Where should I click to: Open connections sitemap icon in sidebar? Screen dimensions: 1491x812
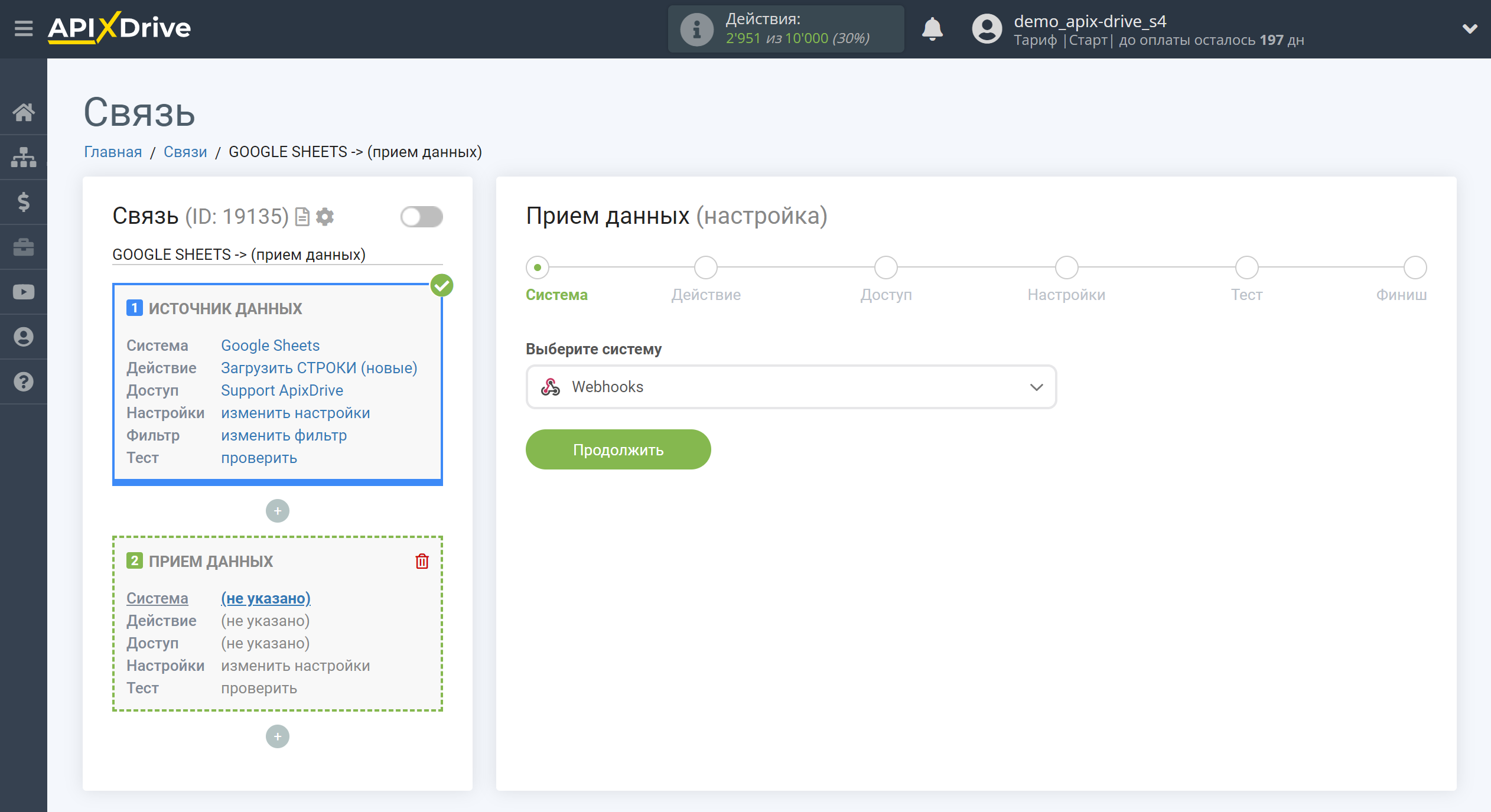(24, 157)
